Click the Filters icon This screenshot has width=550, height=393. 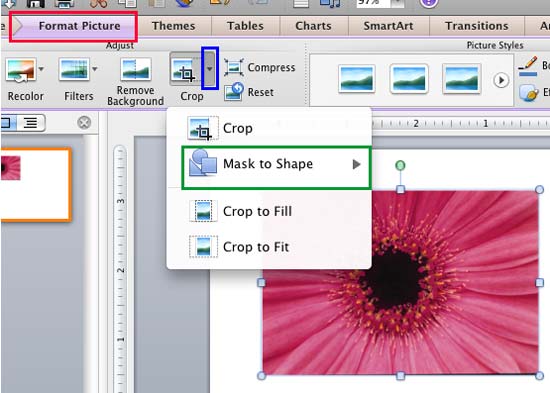click(74, 69)
